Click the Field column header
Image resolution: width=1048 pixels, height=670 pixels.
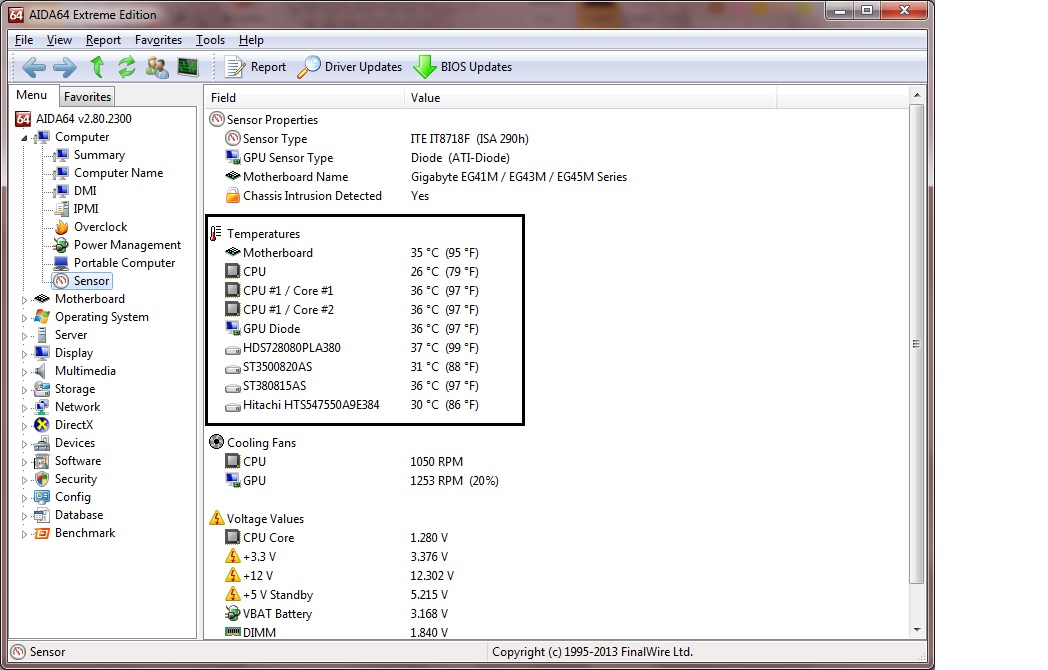304,98
